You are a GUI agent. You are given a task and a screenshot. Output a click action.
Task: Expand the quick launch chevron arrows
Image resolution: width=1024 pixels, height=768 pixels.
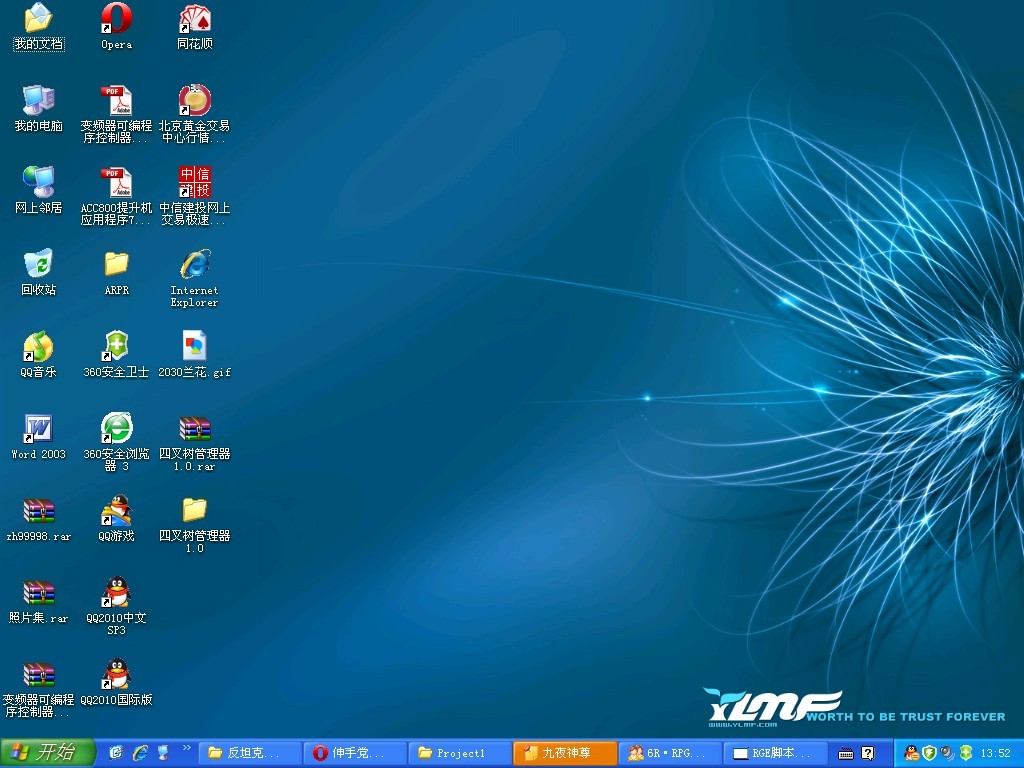[187, 748]
